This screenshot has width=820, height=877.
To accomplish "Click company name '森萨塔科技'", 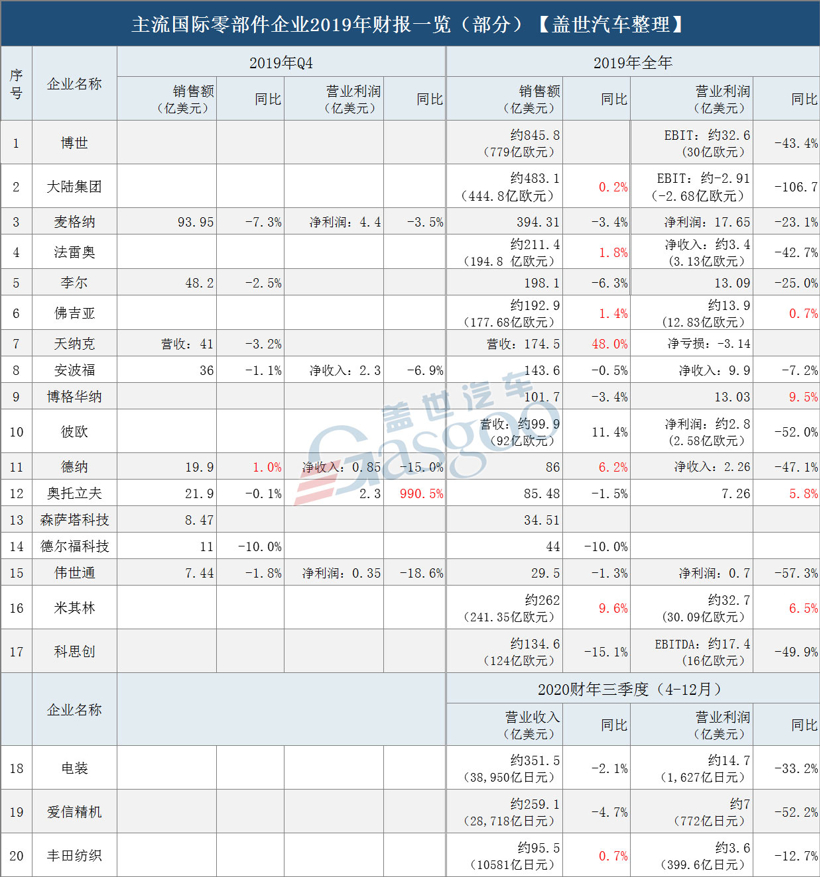I will [74, 520].
